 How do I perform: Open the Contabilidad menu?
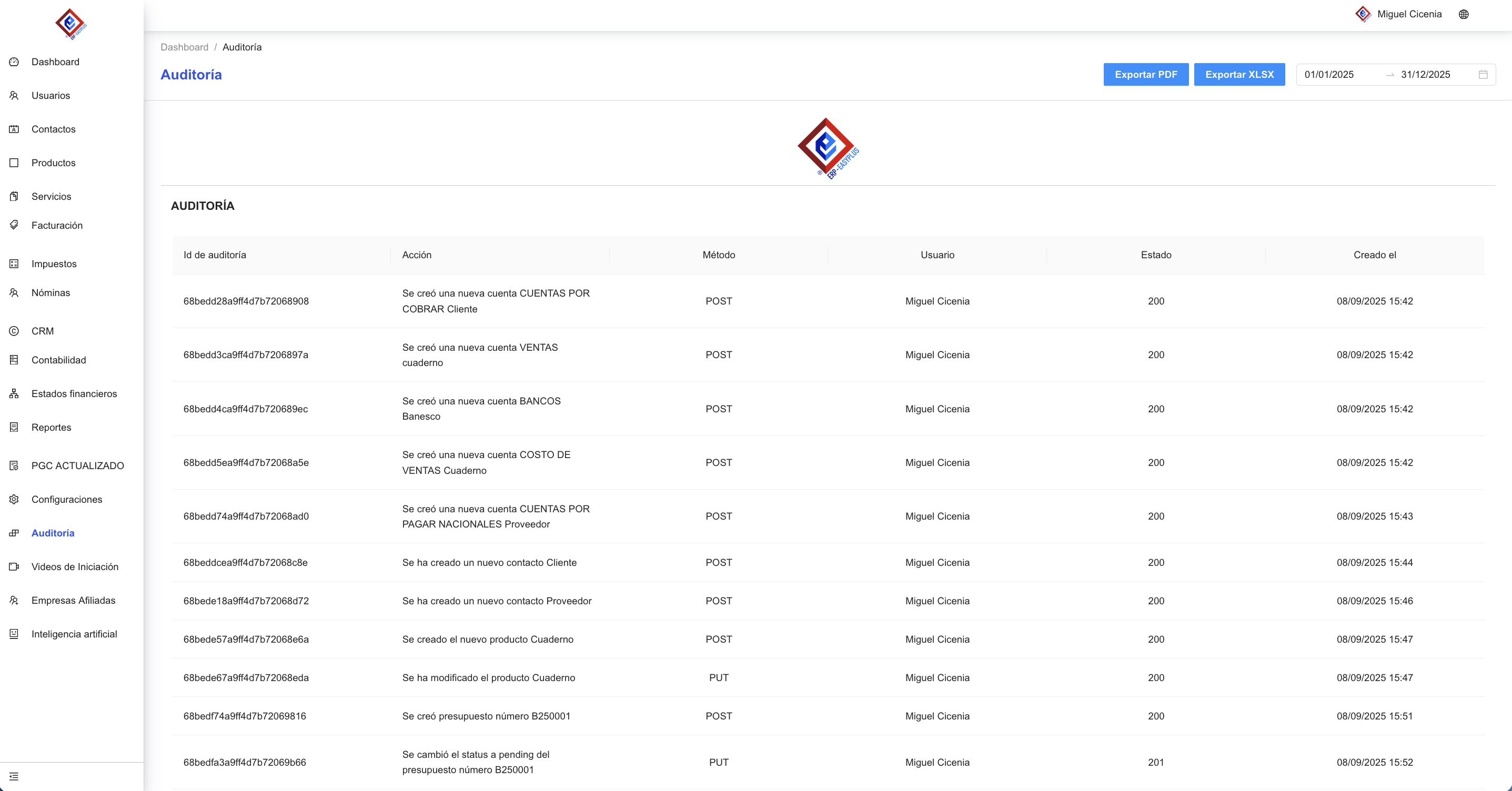coord(58,360)
